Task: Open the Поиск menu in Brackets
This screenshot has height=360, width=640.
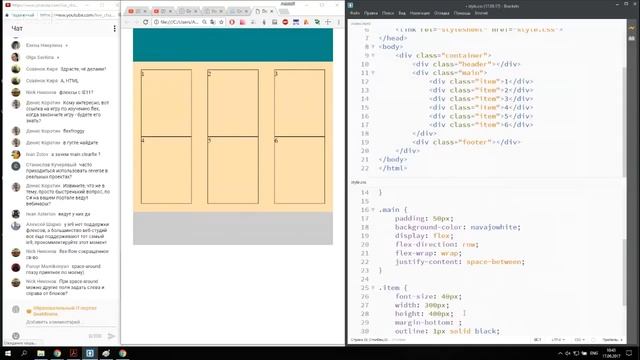Action: (388, 13)
